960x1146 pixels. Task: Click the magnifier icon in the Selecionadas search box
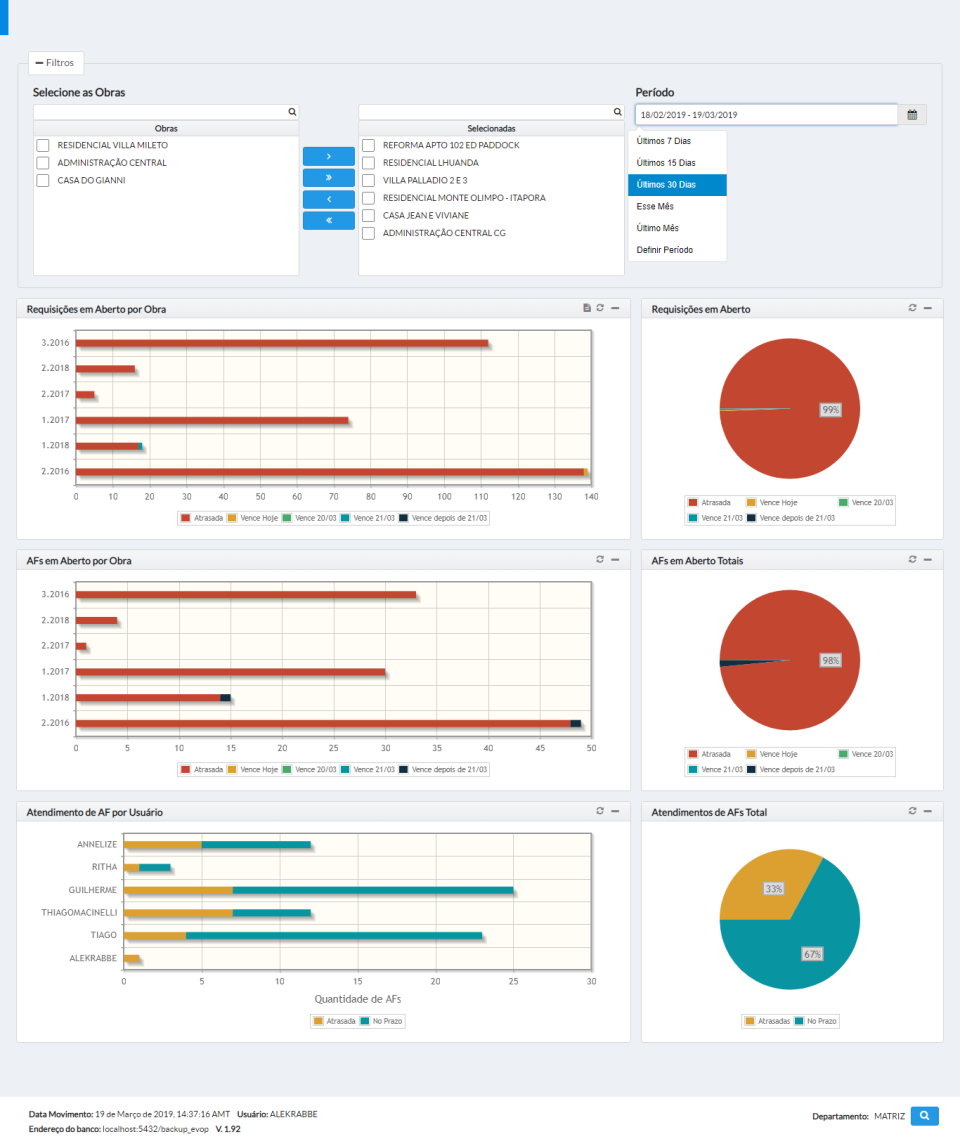617,111
